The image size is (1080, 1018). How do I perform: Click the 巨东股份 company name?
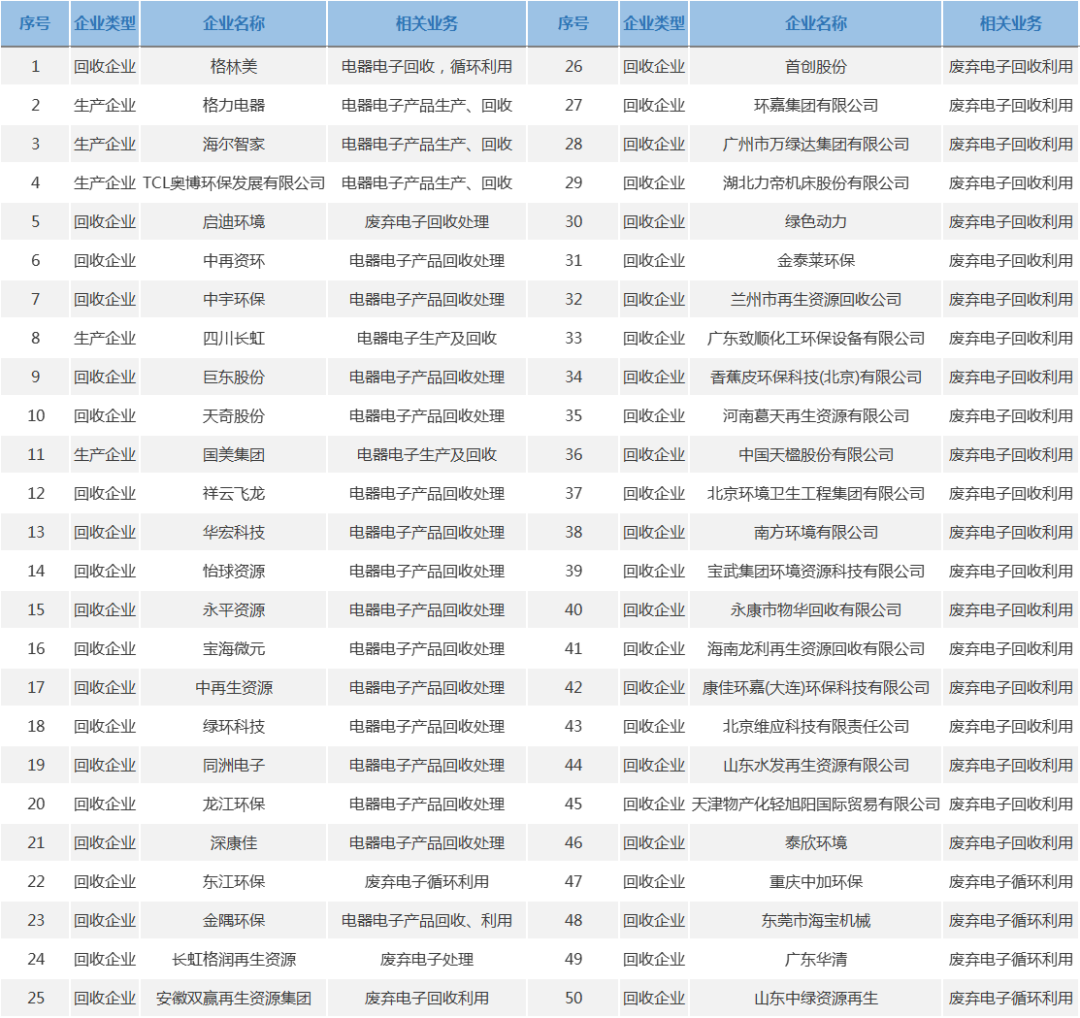click(233, 377)
